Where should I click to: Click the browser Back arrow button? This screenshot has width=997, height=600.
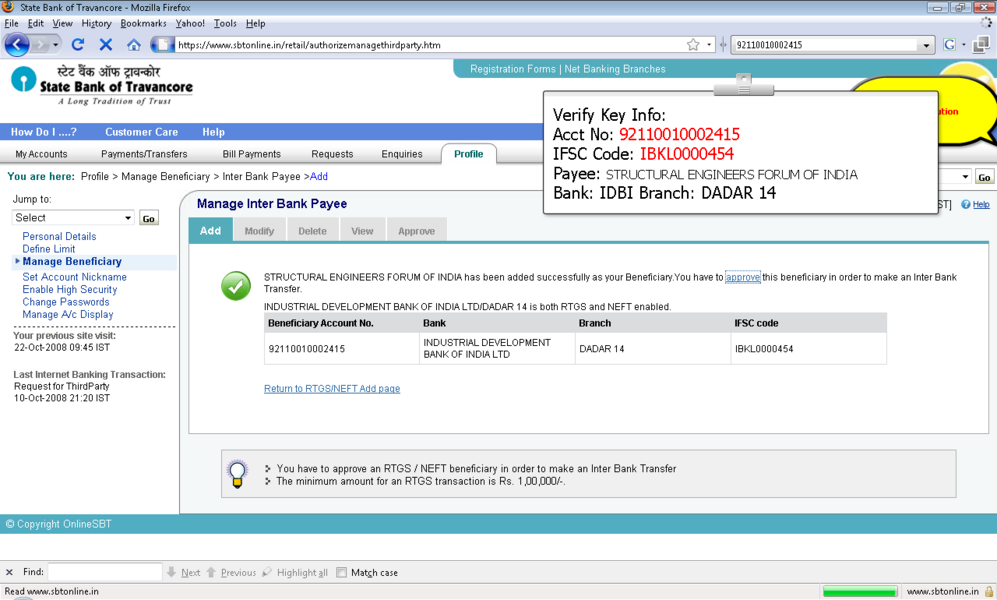(x=17, y=45)
